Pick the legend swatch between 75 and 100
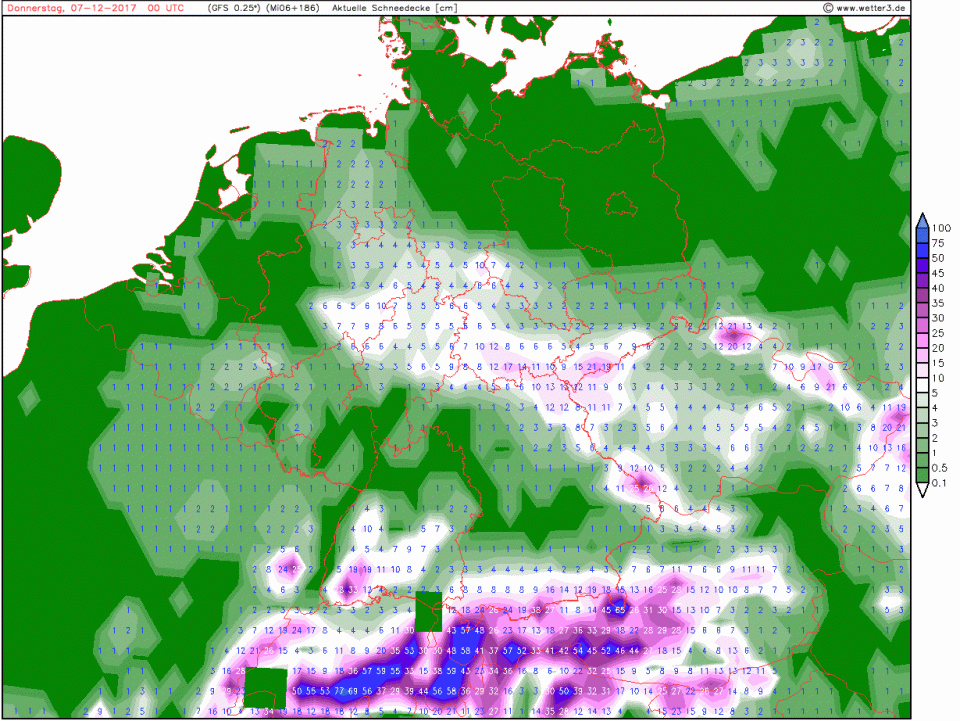Image resolution: width=960 pixels, height=721 pixels. (922, 235)
